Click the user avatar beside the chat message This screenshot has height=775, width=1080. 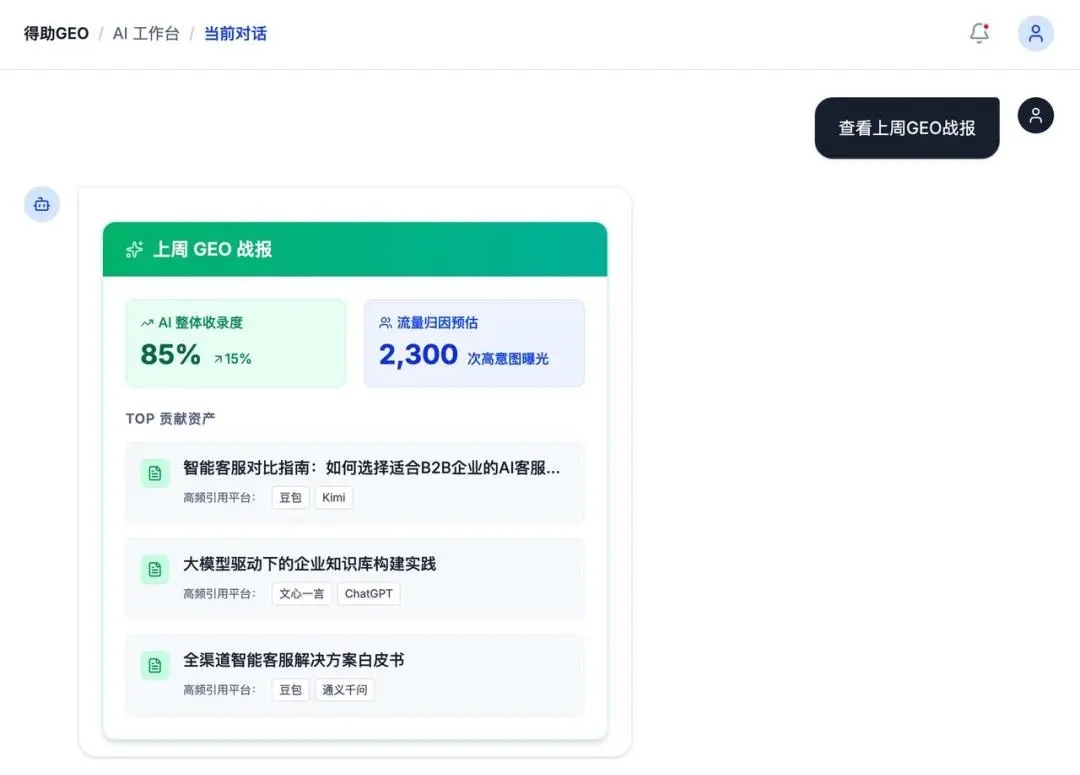point(1035,115)
